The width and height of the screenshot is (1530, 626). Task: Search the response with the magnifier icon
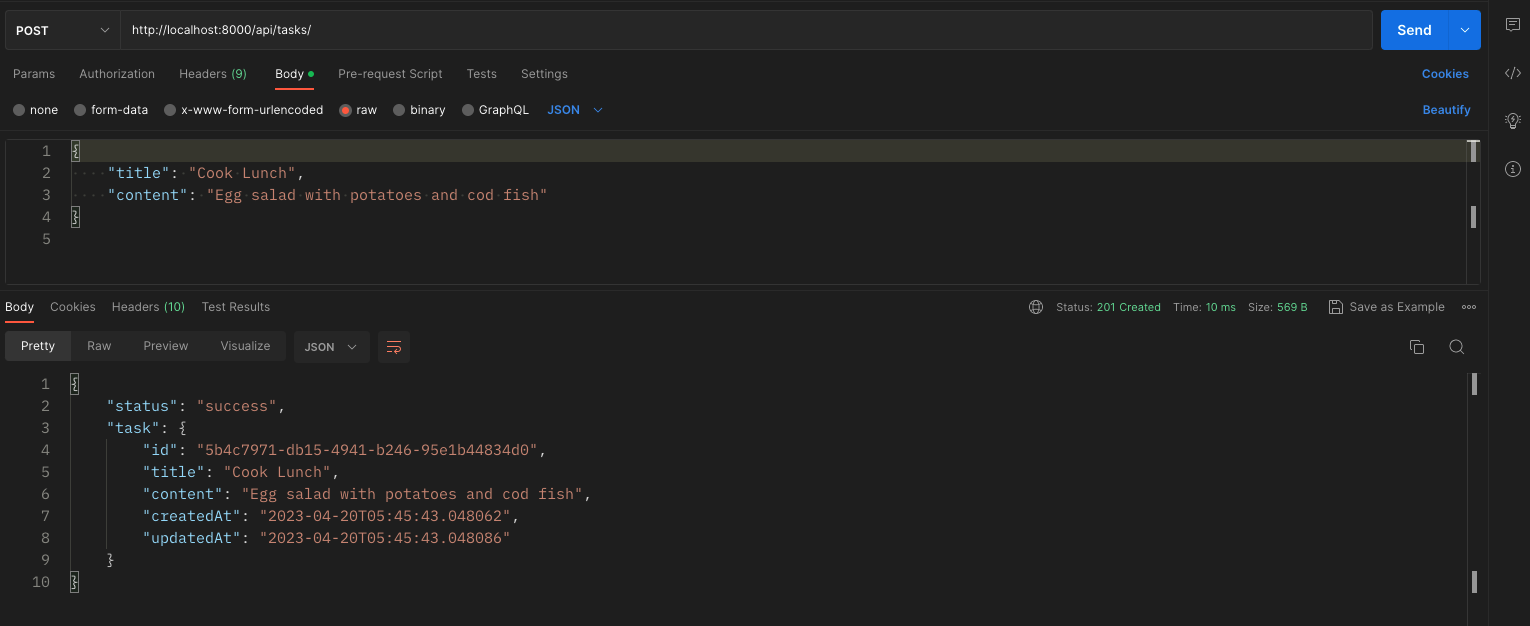pos(1457,347)
